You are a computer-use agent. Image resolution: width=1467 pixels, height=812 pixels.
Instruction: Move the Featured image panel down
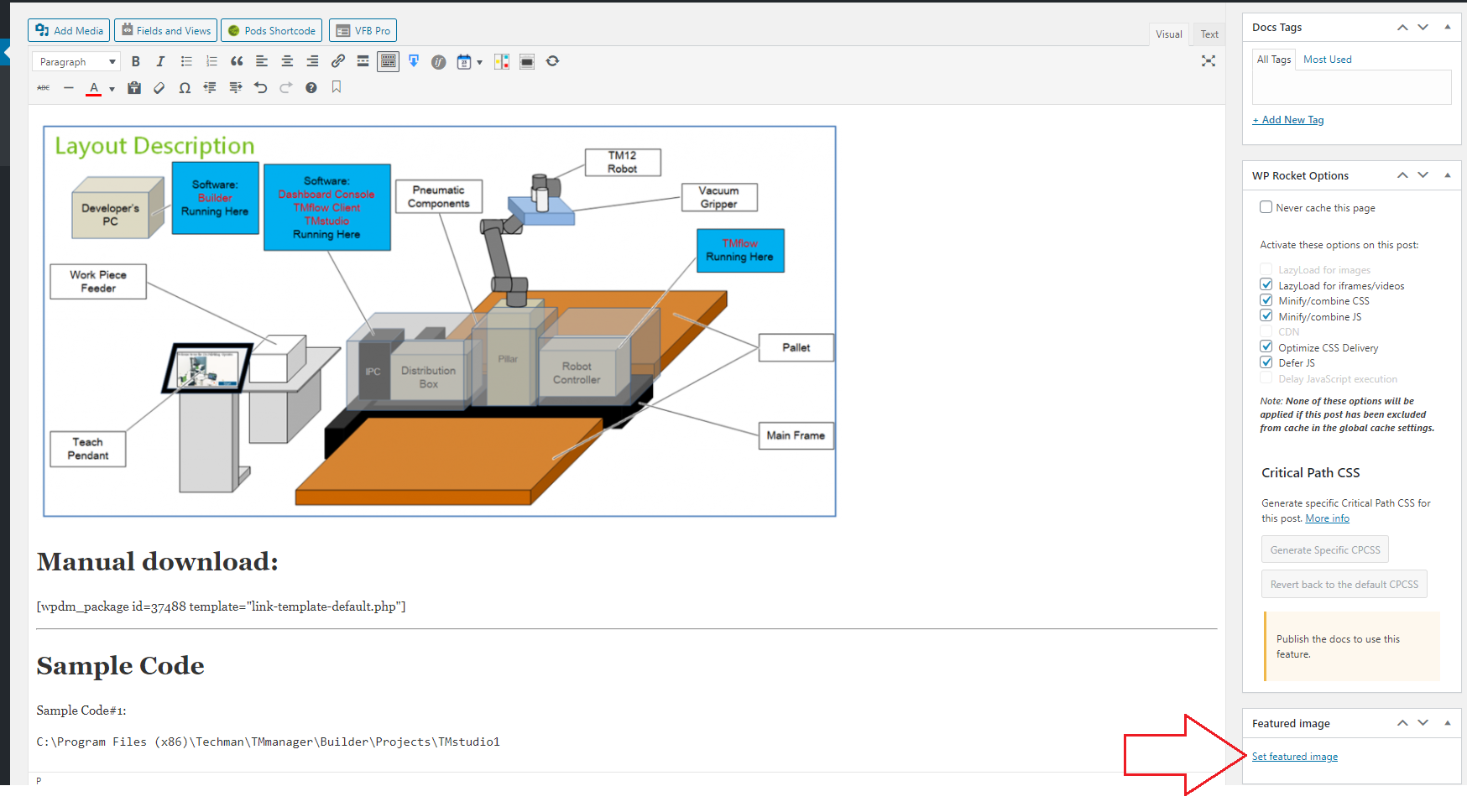click(1423, 722)
